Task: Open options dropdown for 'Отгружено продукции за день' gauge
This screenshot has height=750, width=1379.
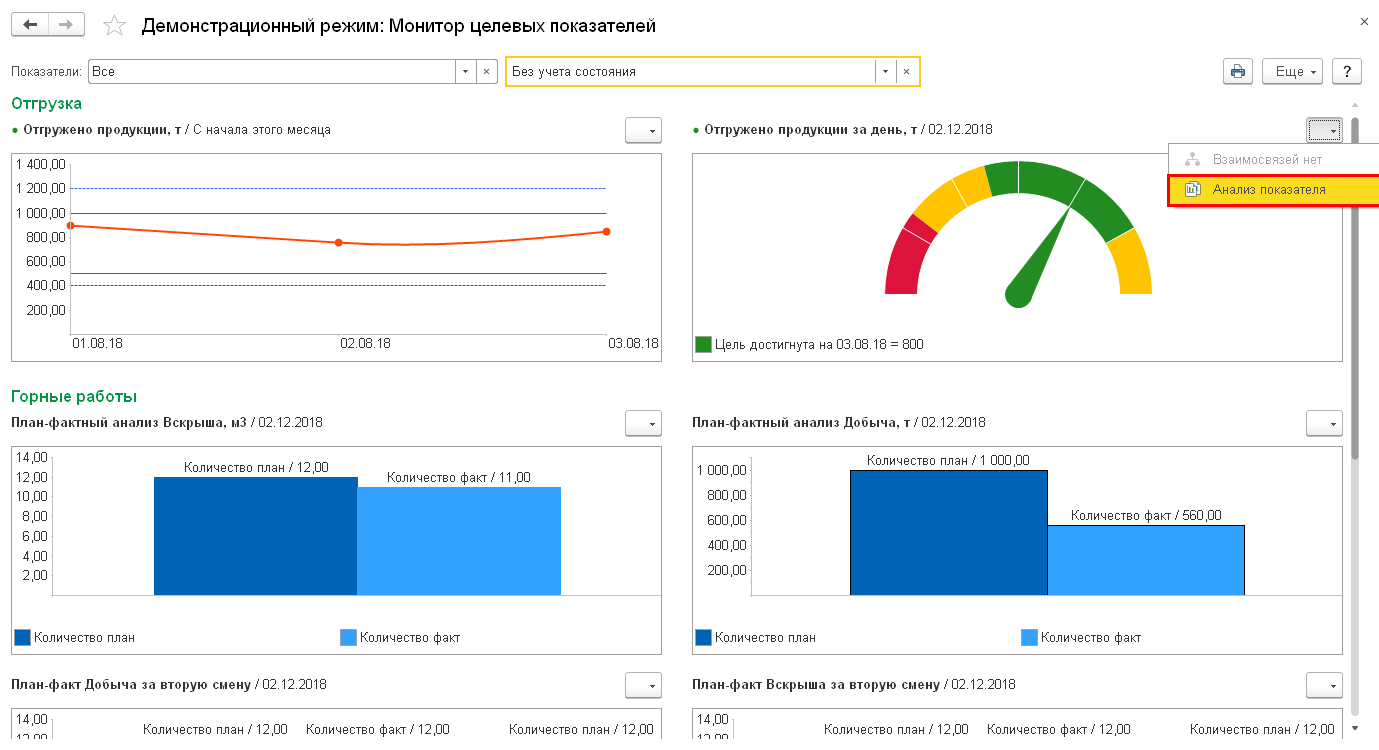Action: pos(1324,131)
